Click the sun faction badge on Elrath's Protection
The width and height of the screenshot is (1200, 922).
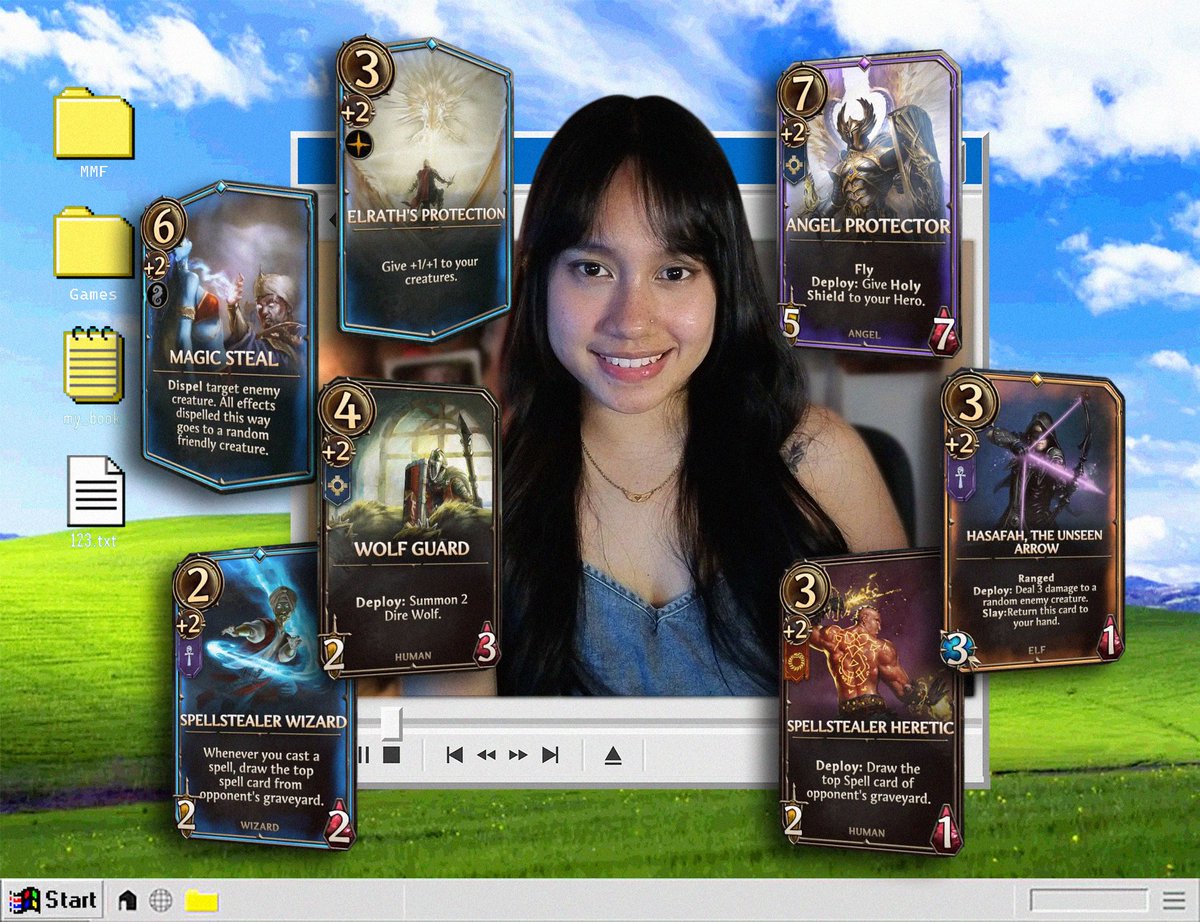358,145
